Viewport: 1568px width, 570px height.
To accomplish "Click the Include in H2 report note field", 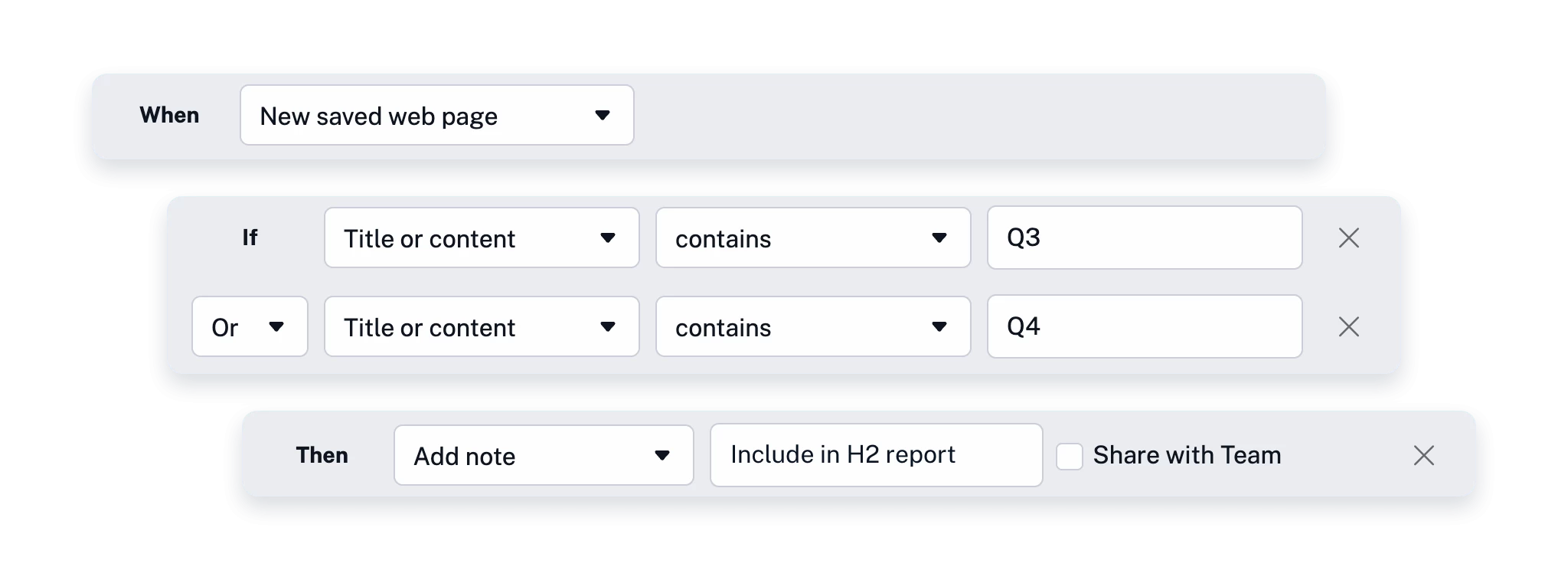I will point(876,456).
